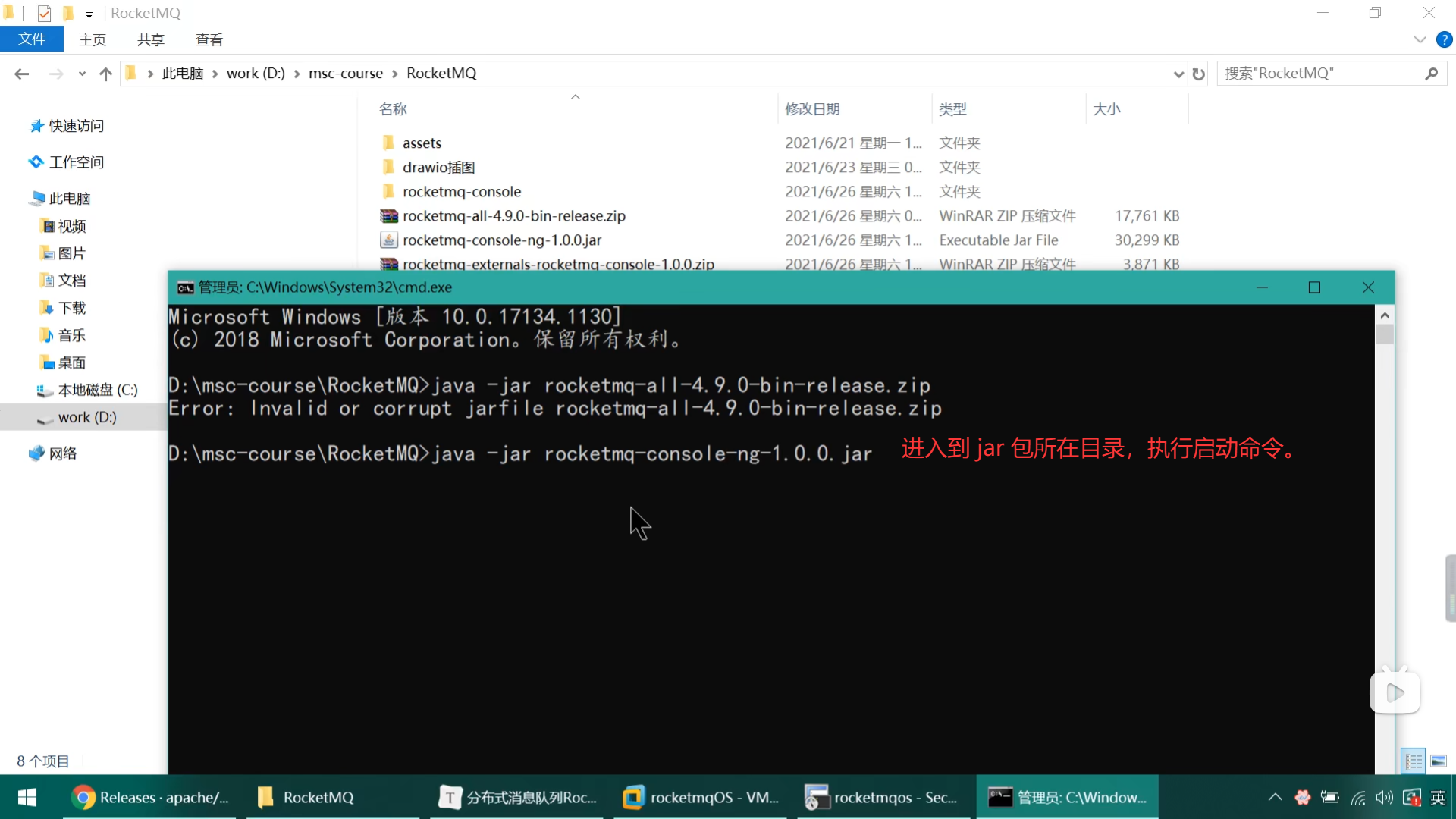Click the taskbar volume speaker icon
Screen dimensions: 1456x819
point(1384,797)
